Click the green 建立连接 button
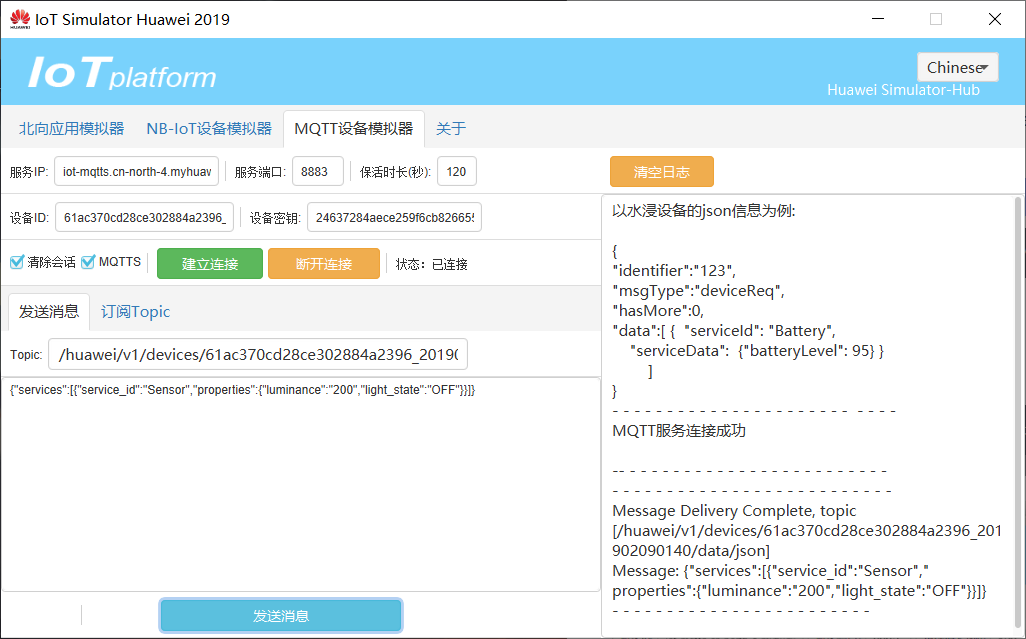1026x639 pixels. coord(210,264)
